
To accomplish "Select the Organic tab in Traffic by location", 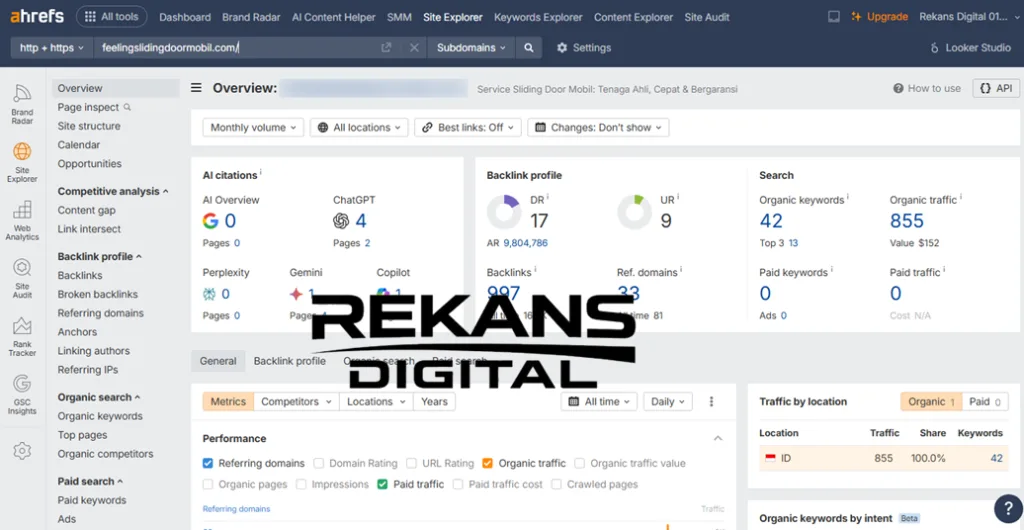I will (932, 402).
